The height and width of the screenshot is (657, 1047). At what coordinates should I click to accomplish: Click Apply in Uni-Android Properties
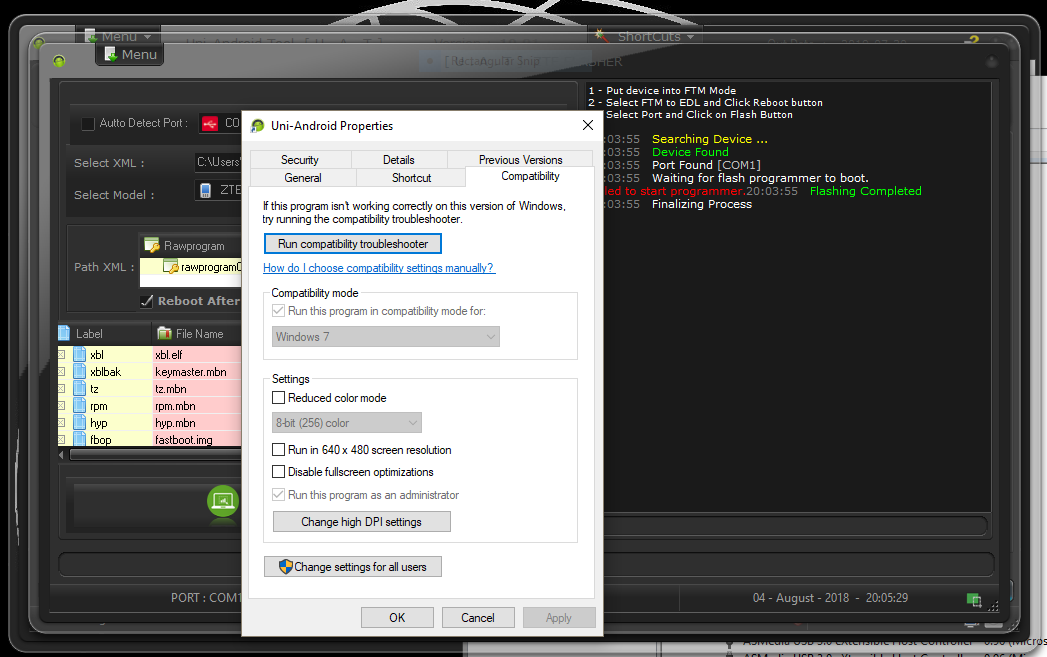click(559, 618)
